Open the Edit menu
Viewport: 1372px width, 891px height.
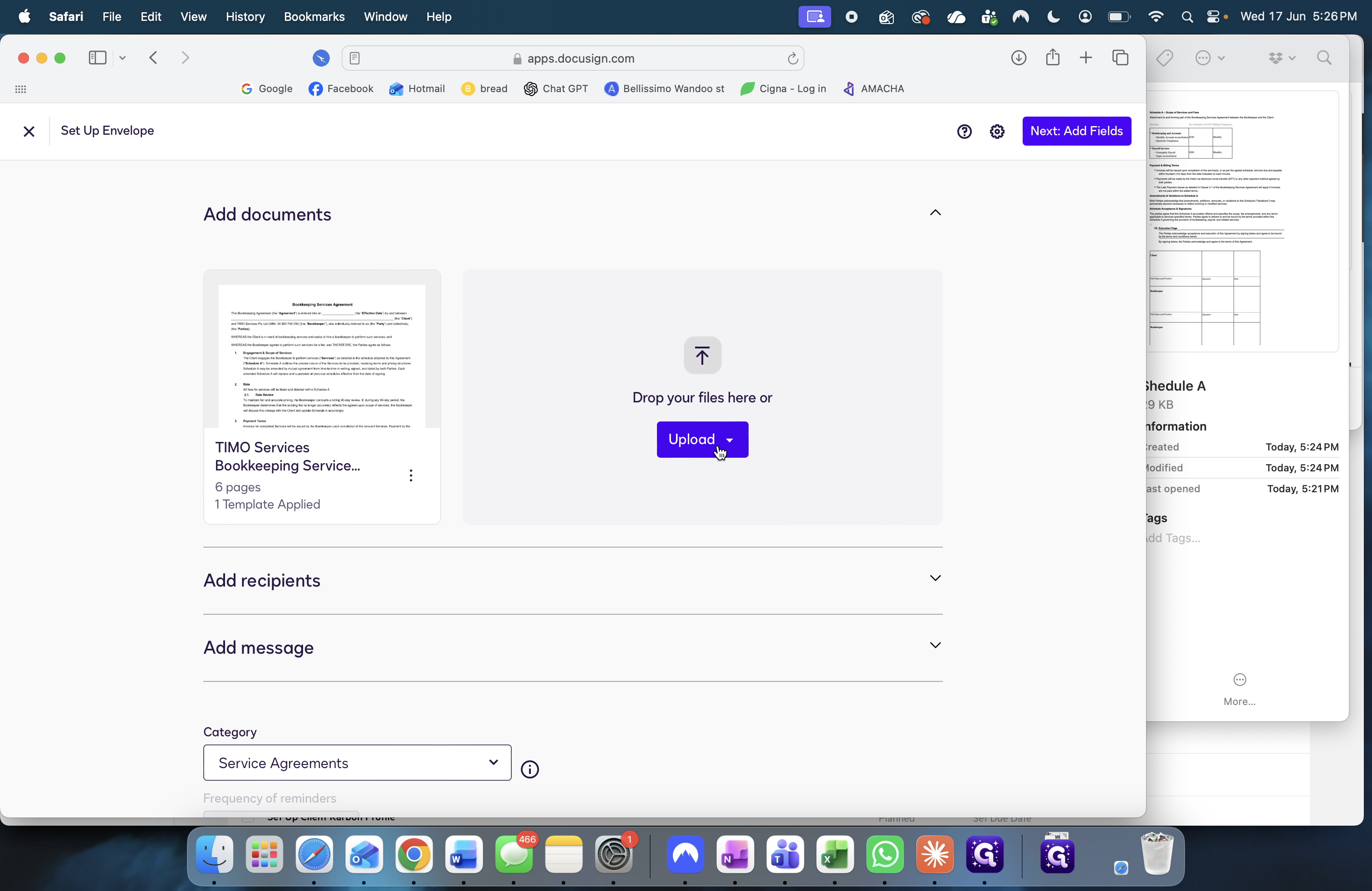[x=151, y=17]
